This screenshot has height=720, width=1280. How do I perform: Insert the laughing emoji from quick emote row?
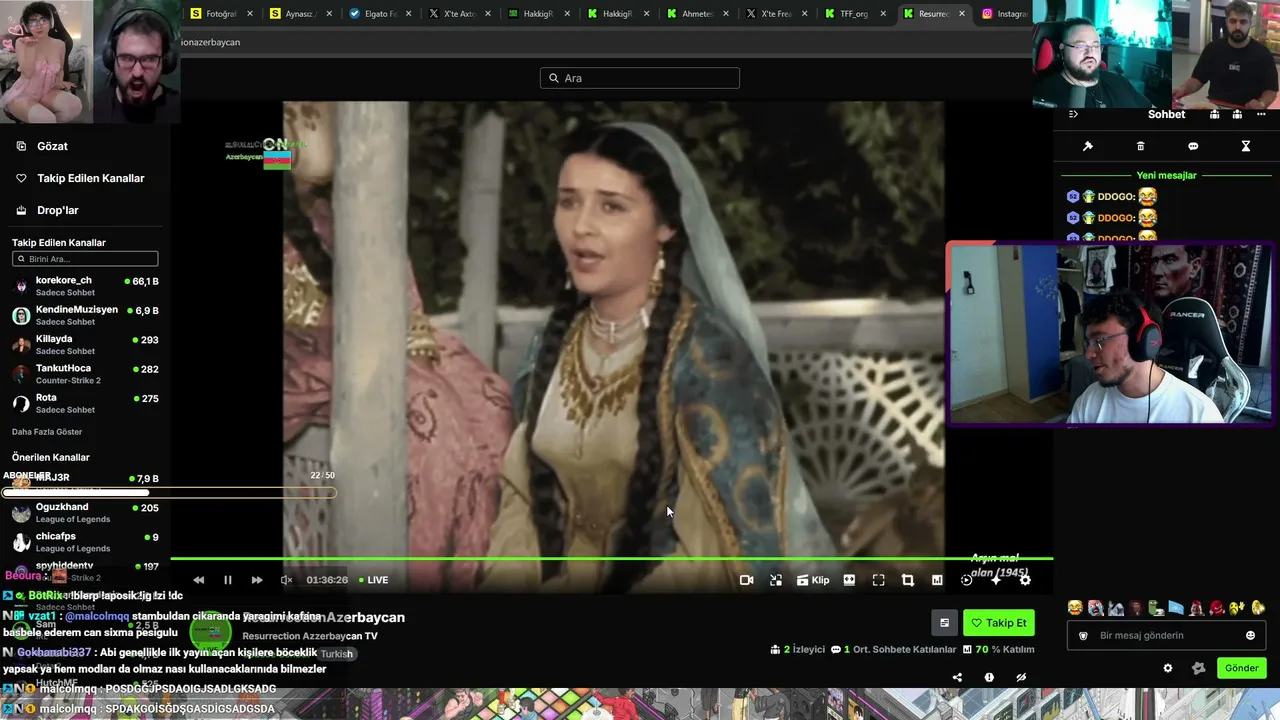(1075, 607)
